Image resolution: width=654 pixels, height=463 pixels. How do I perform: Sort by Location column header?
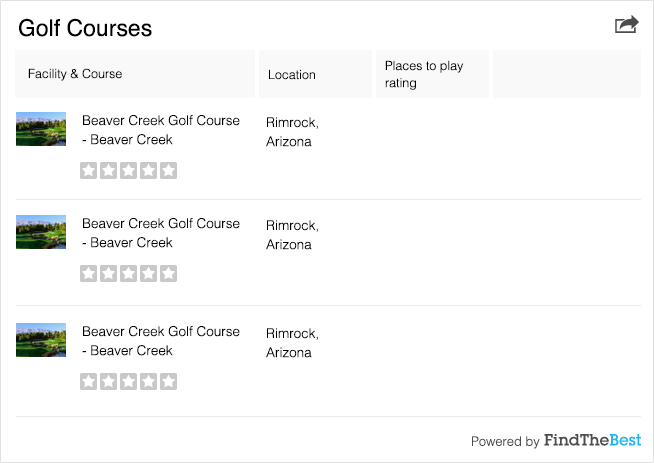(x=292, y=75)
